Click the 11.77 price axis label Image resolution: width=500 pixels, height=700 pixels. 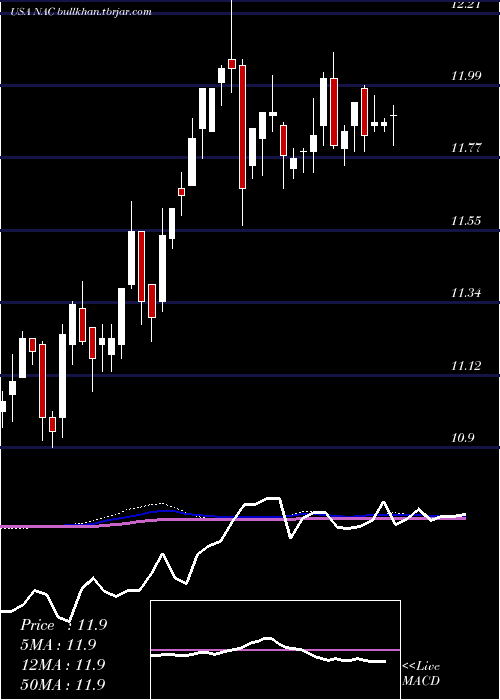click(x=466, y=148)
